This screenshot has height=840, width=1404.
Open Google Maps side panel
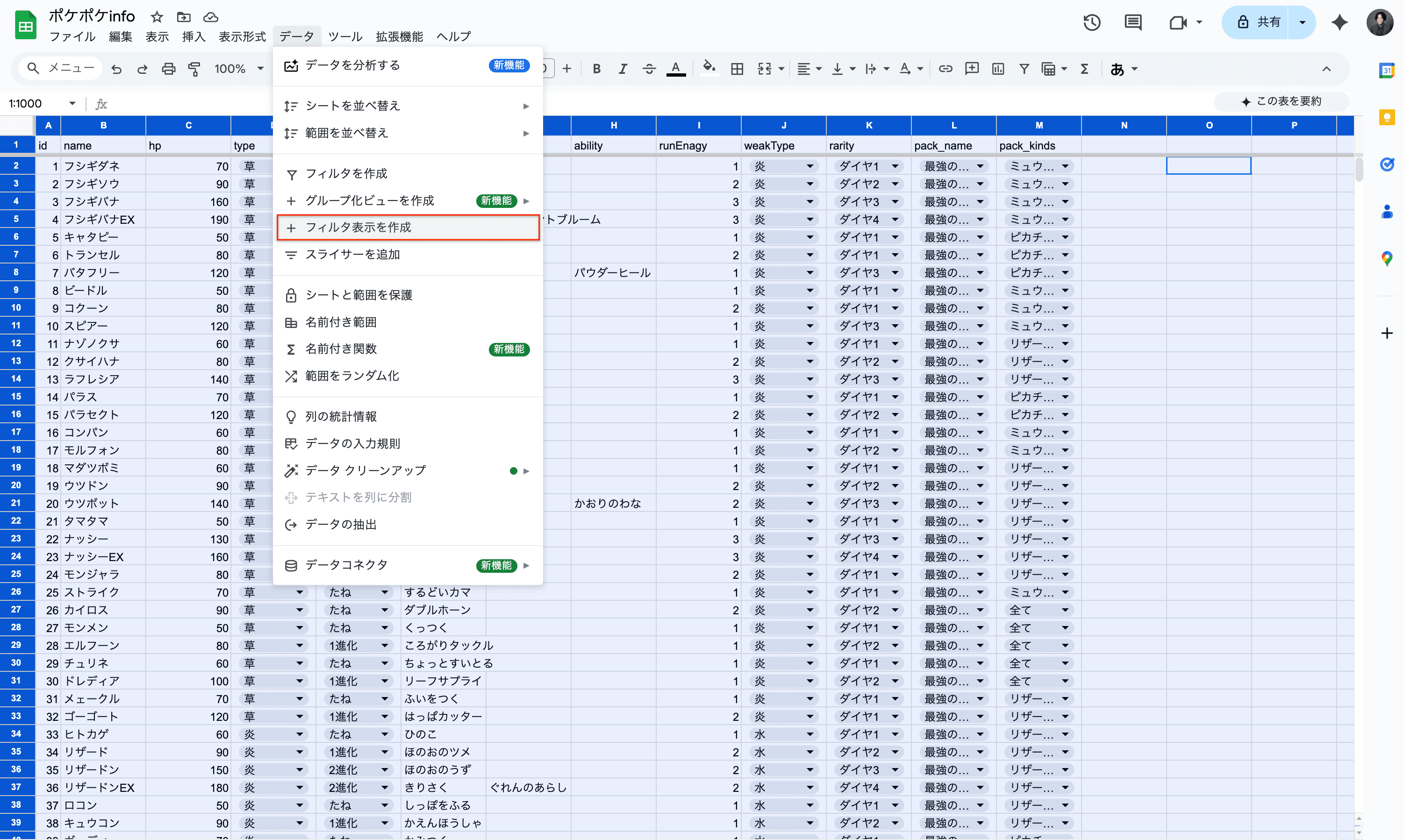click(x=1386, y=259)
